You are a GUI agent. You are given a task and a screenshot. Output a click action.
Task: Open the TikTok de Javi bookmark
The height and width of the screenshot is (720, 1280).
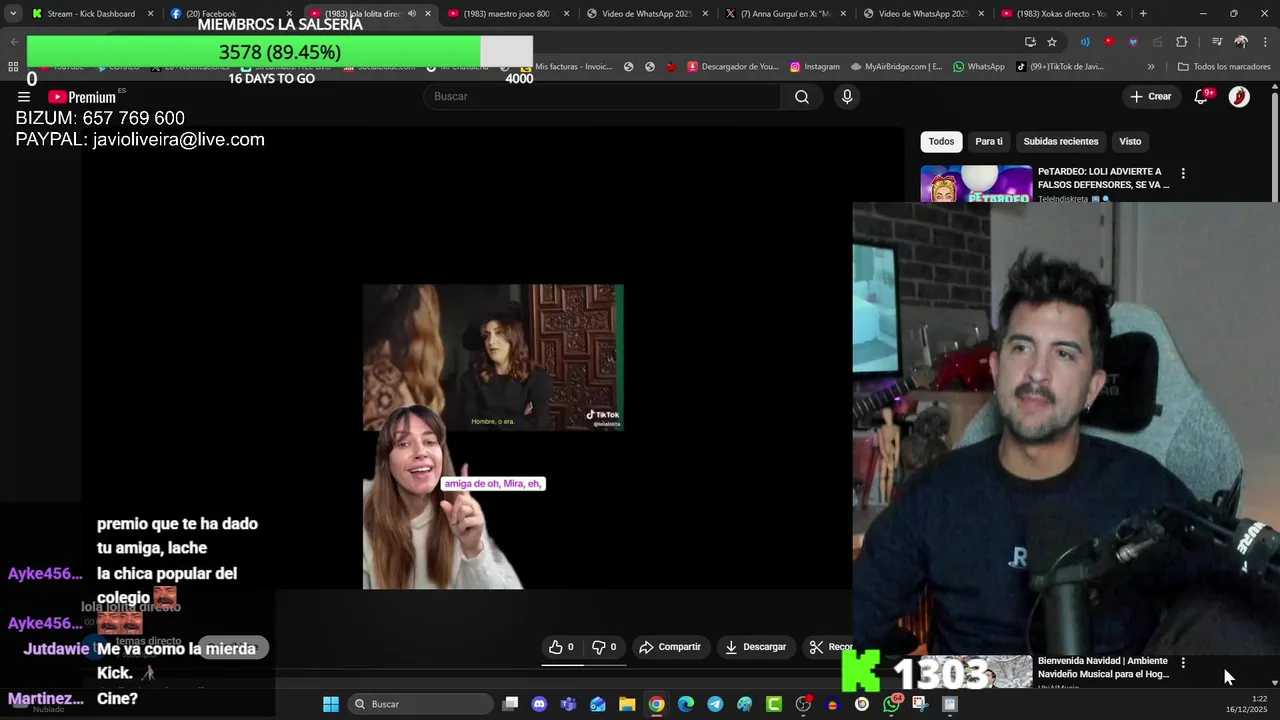coord(1060,67)
